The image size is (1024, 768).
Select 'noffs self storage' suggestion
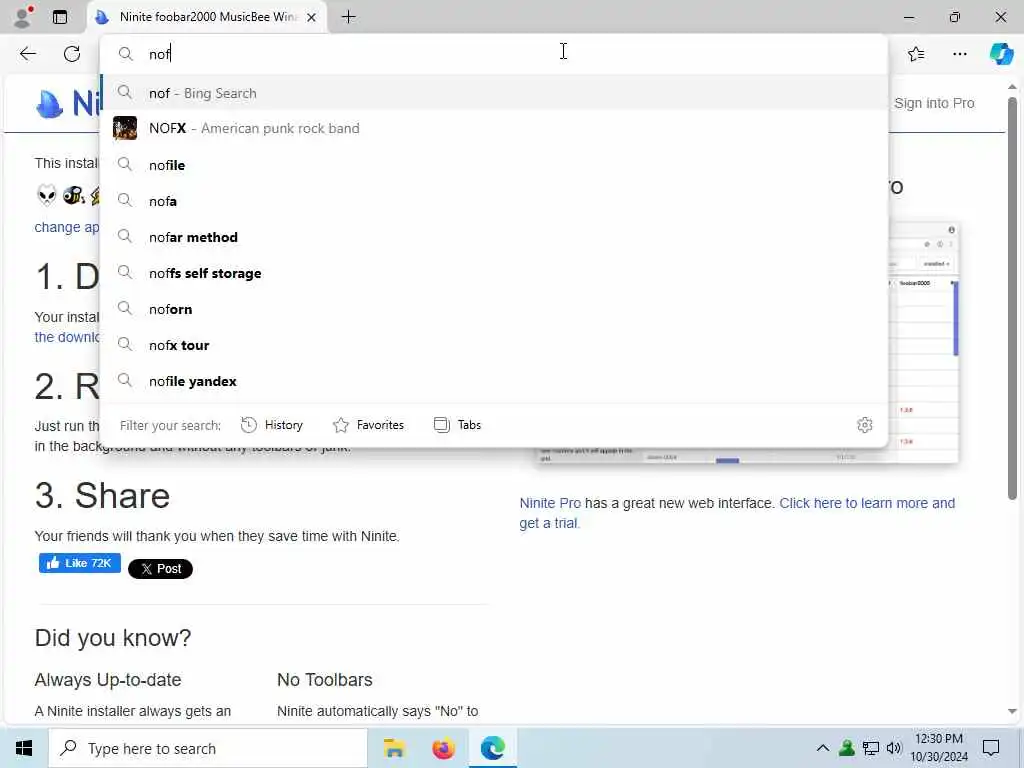click(x=493, y=273)
